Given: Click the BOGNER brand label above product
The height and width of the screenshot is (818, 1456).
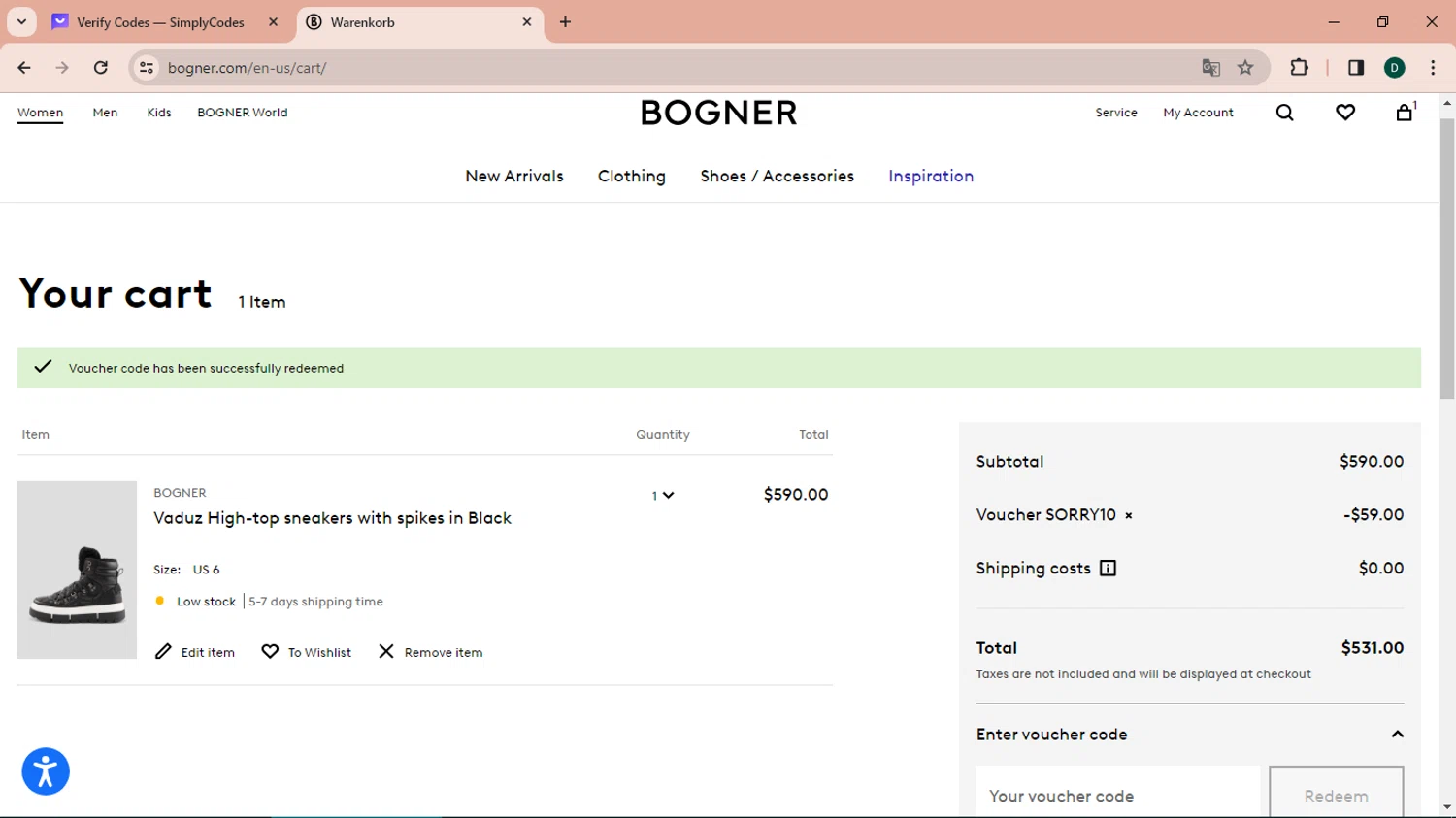Looking at the screenshot, I should click(180, 493).
